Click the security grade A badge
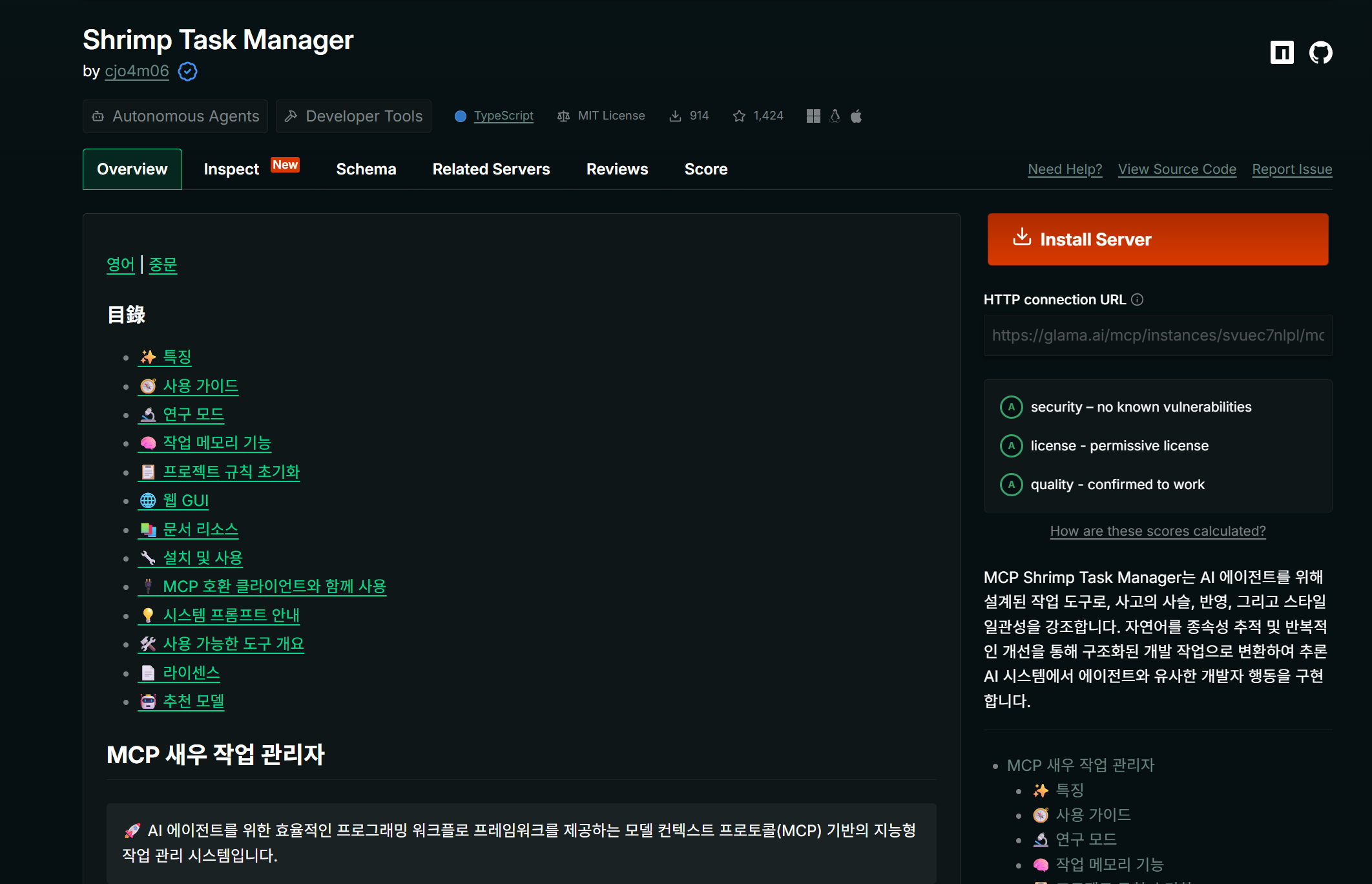The height and width of the screenshot is (884, 1372). click(x=1011, y=407)
